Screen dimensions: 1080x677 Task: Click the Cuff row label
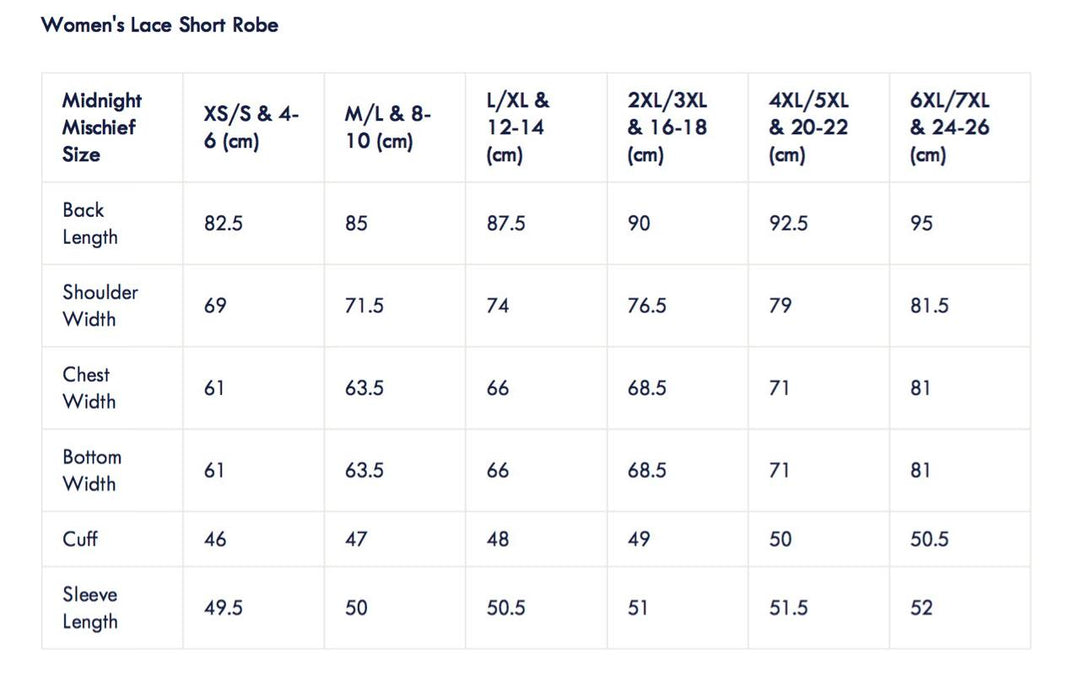coord(80,539)
